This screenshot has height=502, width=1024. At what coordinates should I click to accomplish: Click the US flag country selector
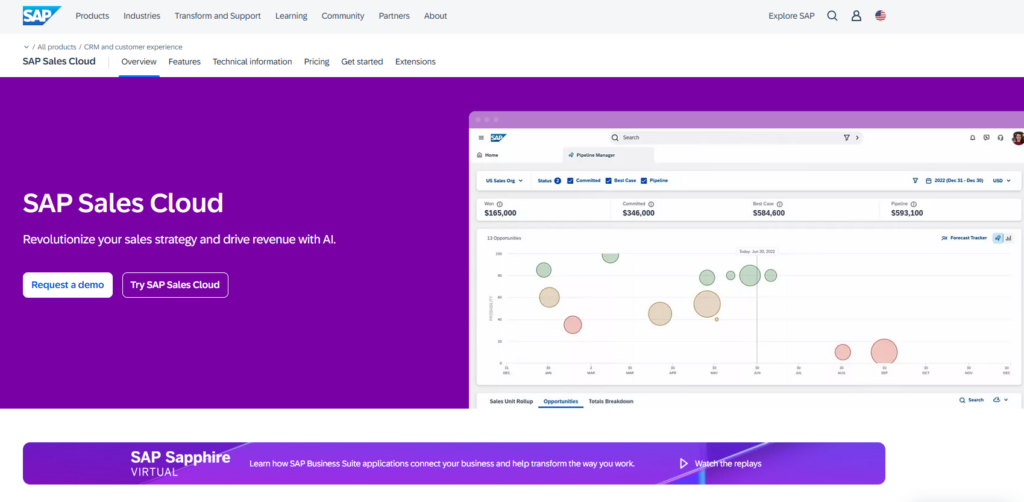[x=880, y=16]
